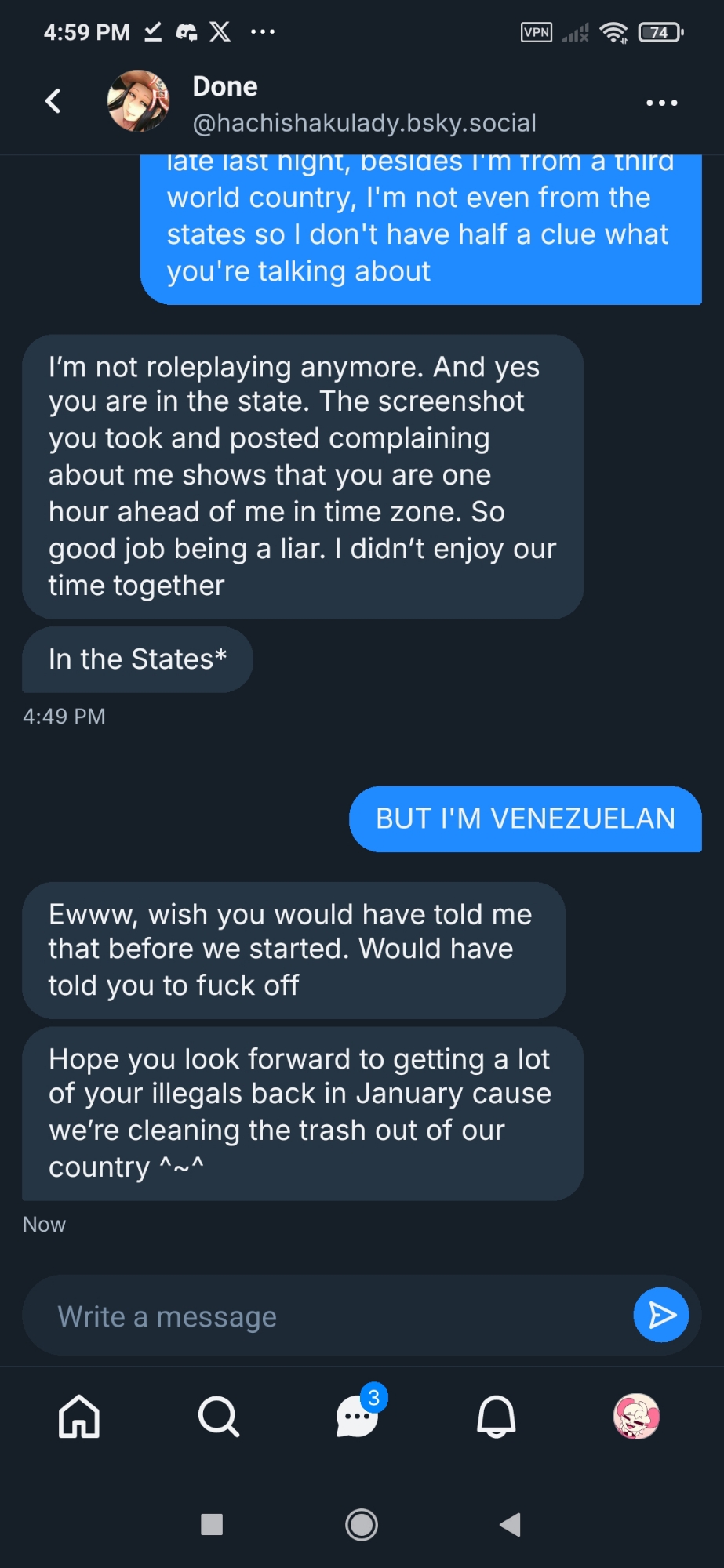724x1568 pixels.
Task: Open the Search tab
Action: tap(218, 1417)
